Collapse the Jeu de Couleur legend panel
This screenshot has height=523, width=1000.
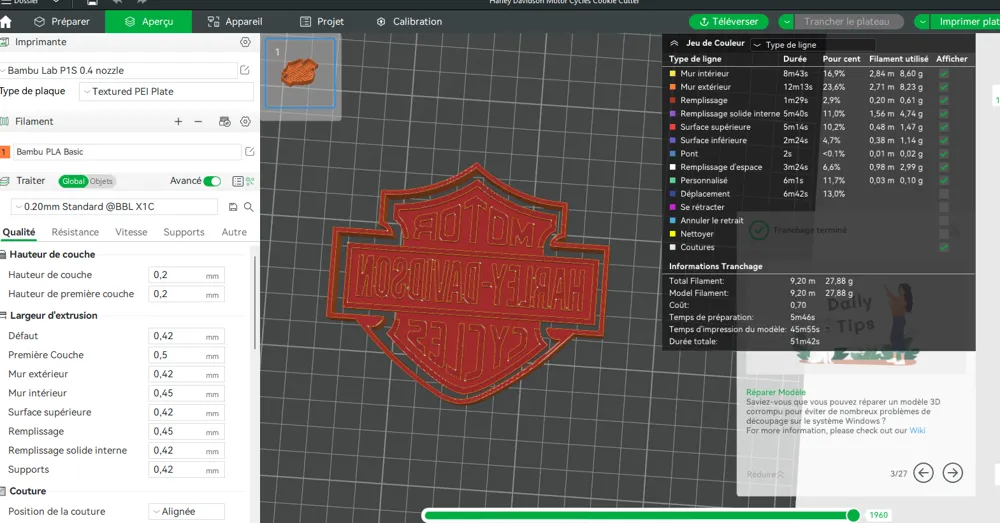pyautogui.click(x=674, y=43)
